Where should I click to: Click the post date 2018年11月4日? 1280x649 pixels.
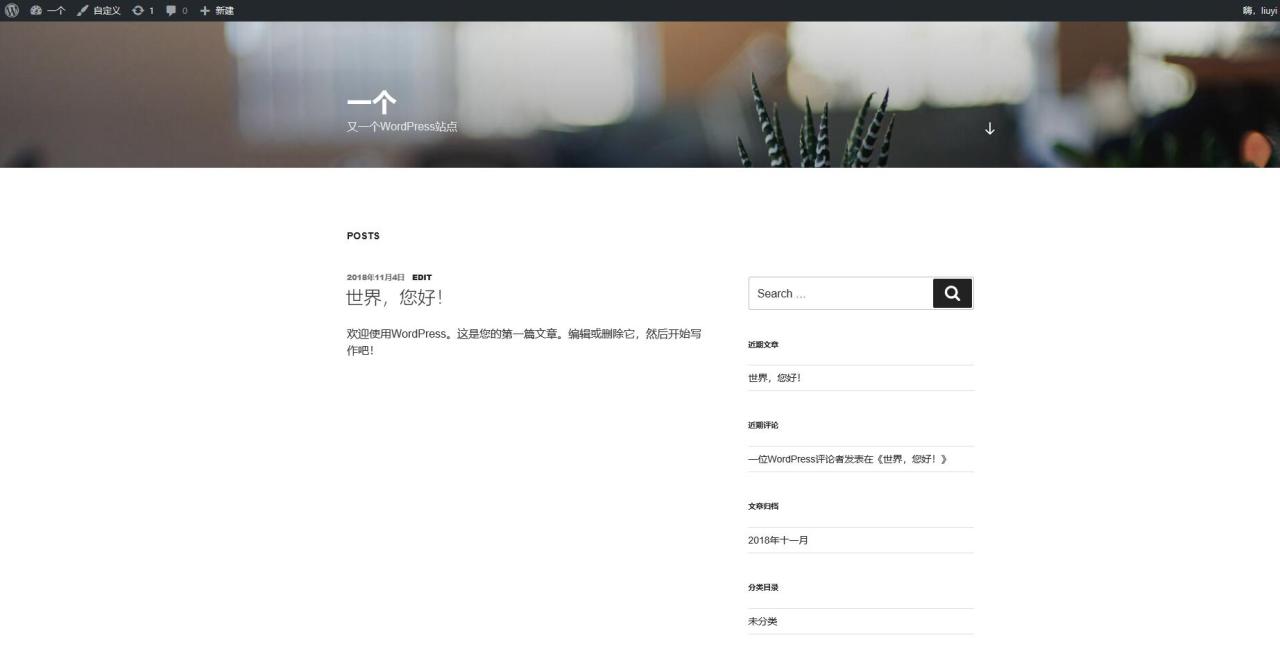(376, 277)
